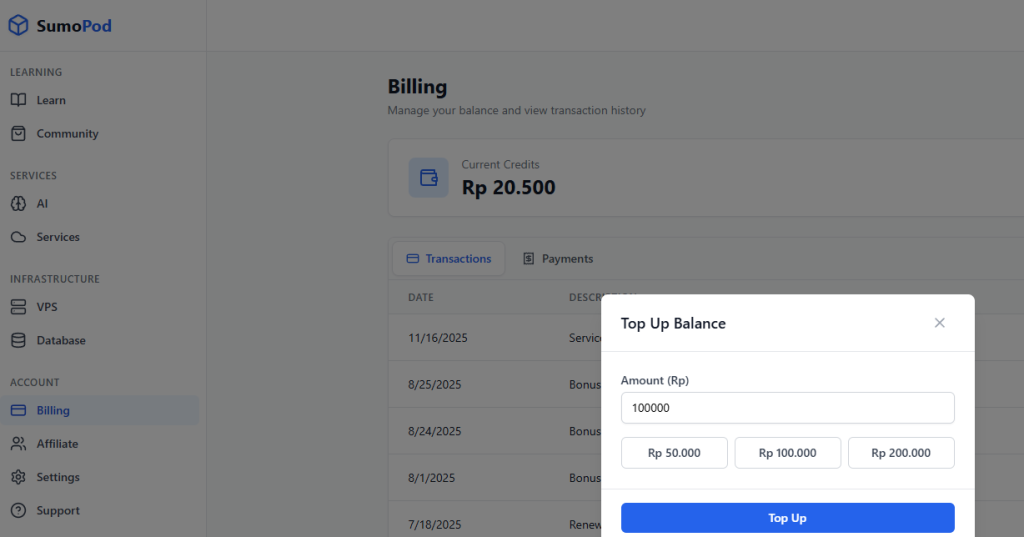The image size is (1024, 537).
Task: Close the Top Up Balance dialog
Action: point(939,323)
